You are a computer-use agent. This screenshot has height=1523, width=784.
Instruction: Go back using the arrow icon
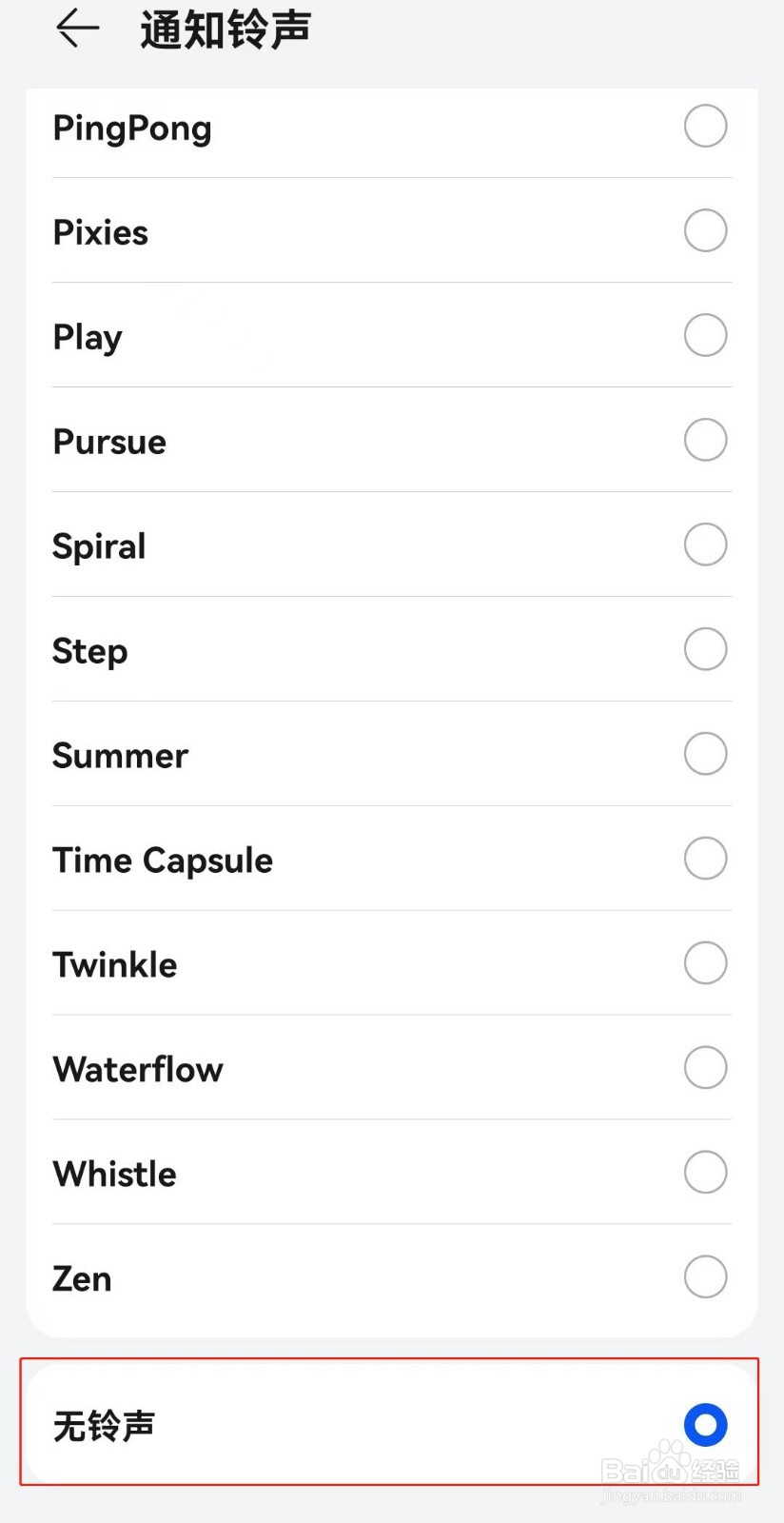click(x=77, y=29)
